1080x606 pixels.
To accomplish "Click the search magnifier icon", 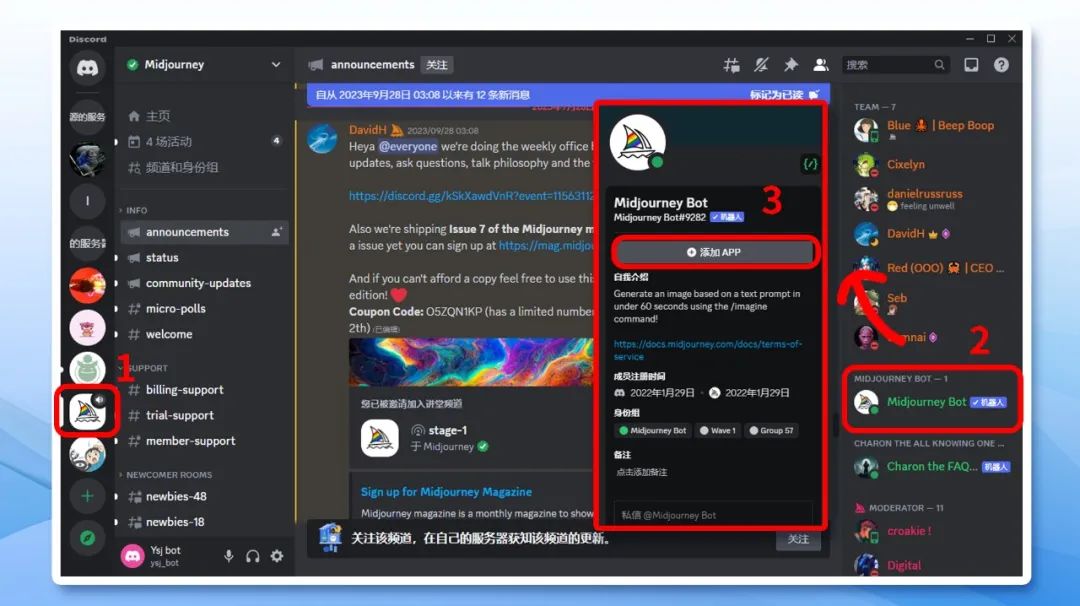I will coord(939,65).
